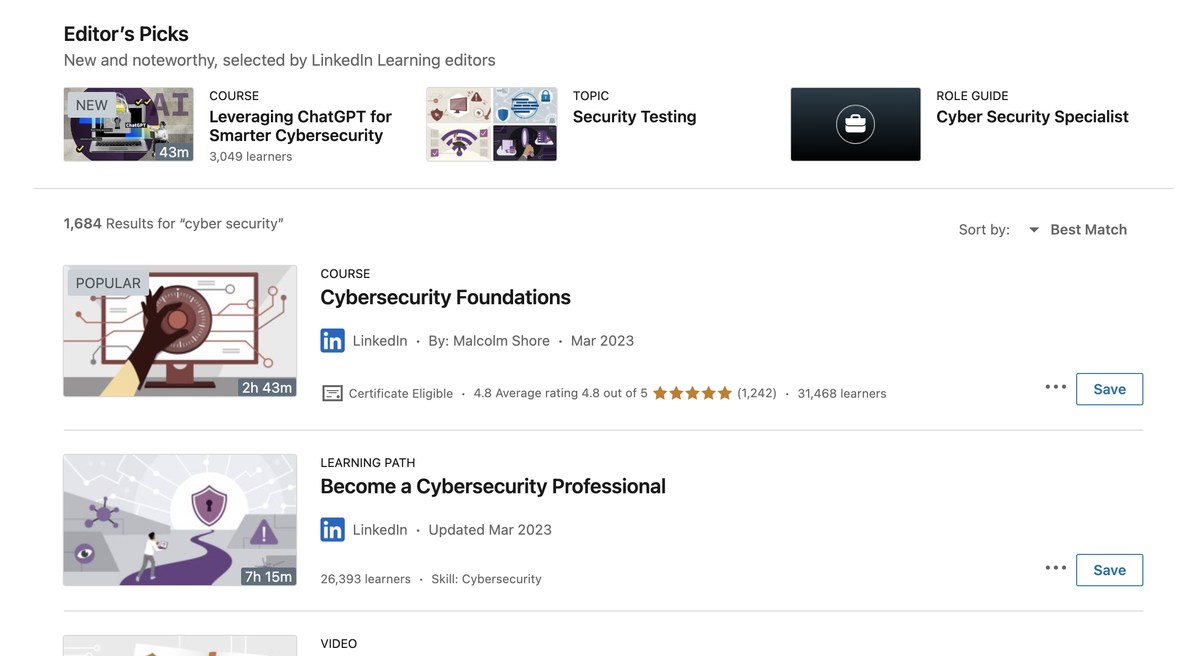The height and width of the screenshot is (656, 1200).
Task: Click the Certificate Eligible badge icon
Action: (x=331, y=393)
